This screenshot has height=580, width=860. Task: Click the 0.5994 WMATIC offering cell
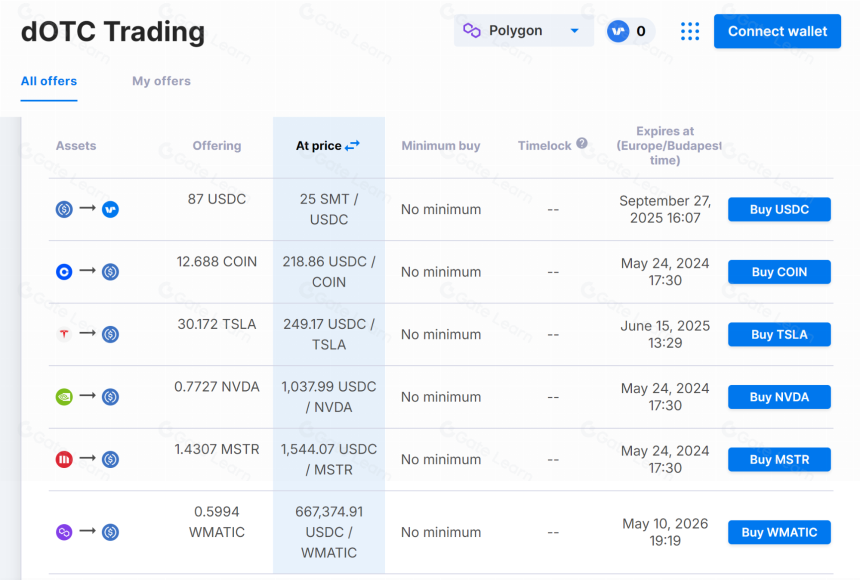pyautogui.click(x=217, y=522)
